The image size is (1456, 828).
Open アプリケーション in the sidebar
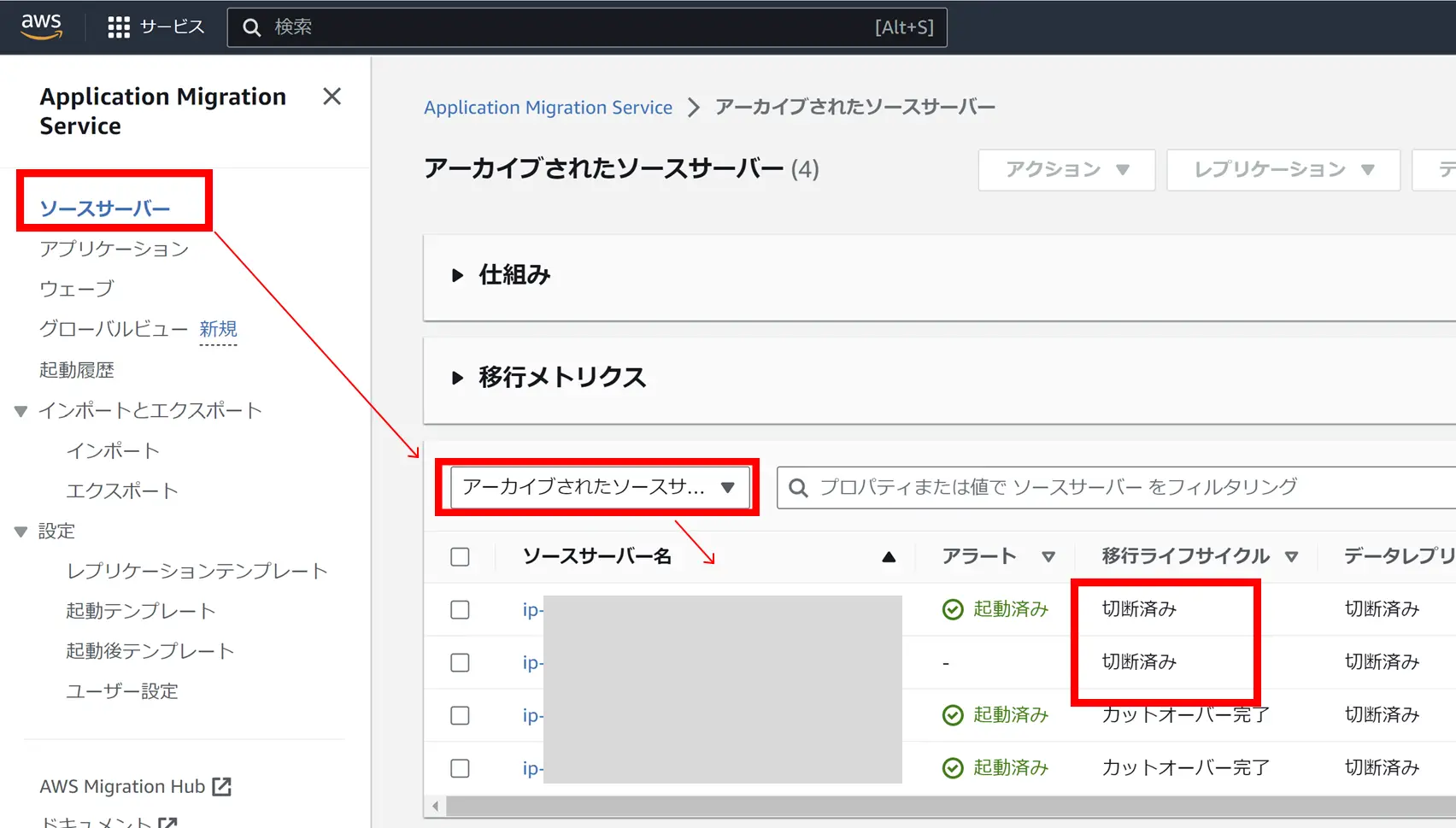(114, 249)
